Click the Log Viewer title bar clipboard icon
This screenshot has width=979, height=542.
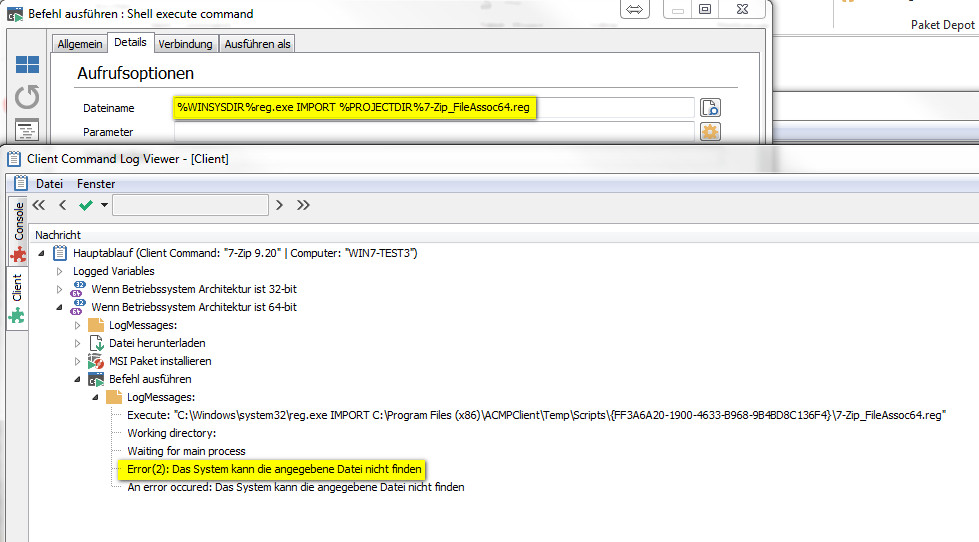pos(14,159)
